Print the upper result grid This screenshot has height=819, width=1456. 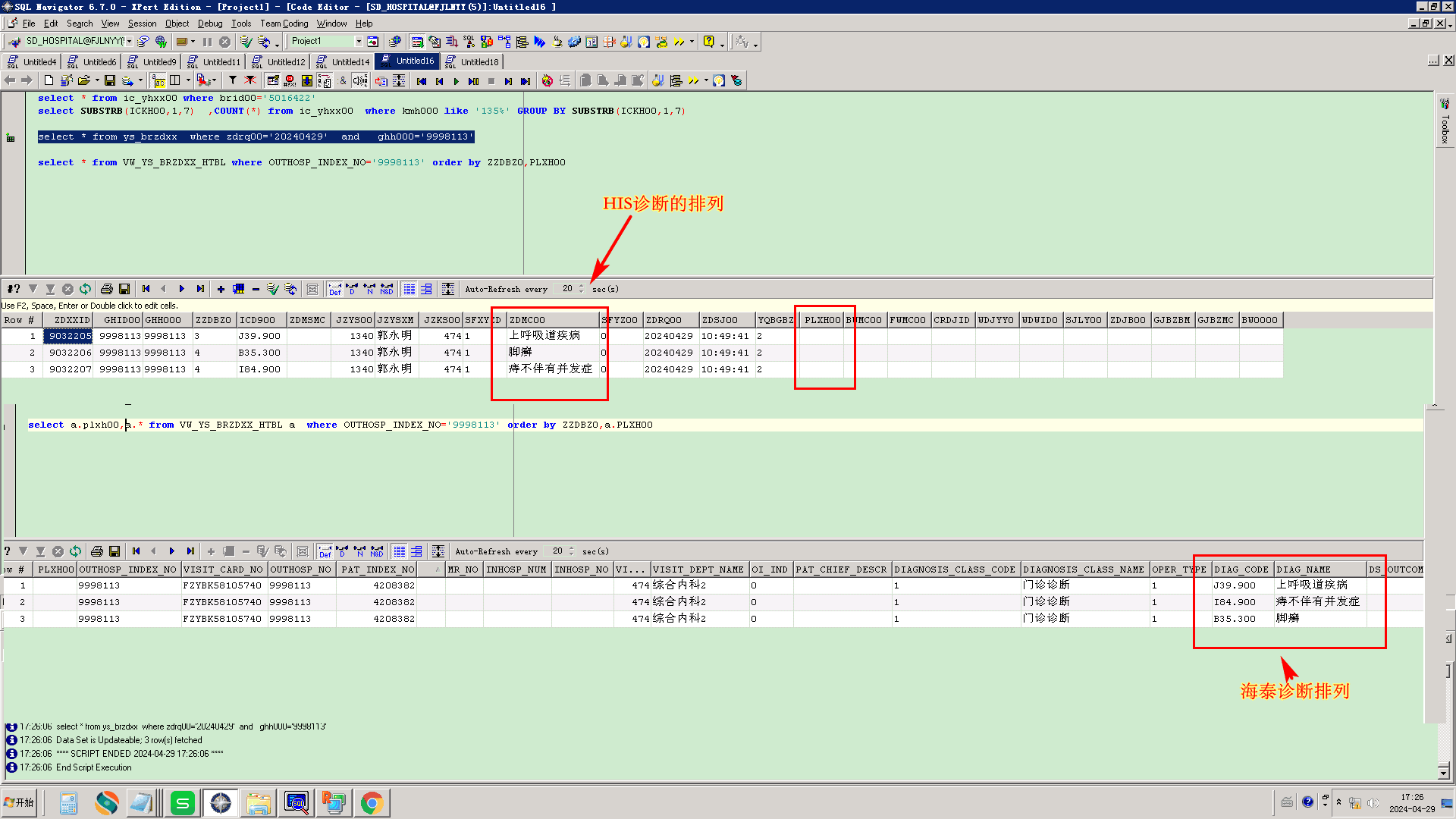(107, 289)
